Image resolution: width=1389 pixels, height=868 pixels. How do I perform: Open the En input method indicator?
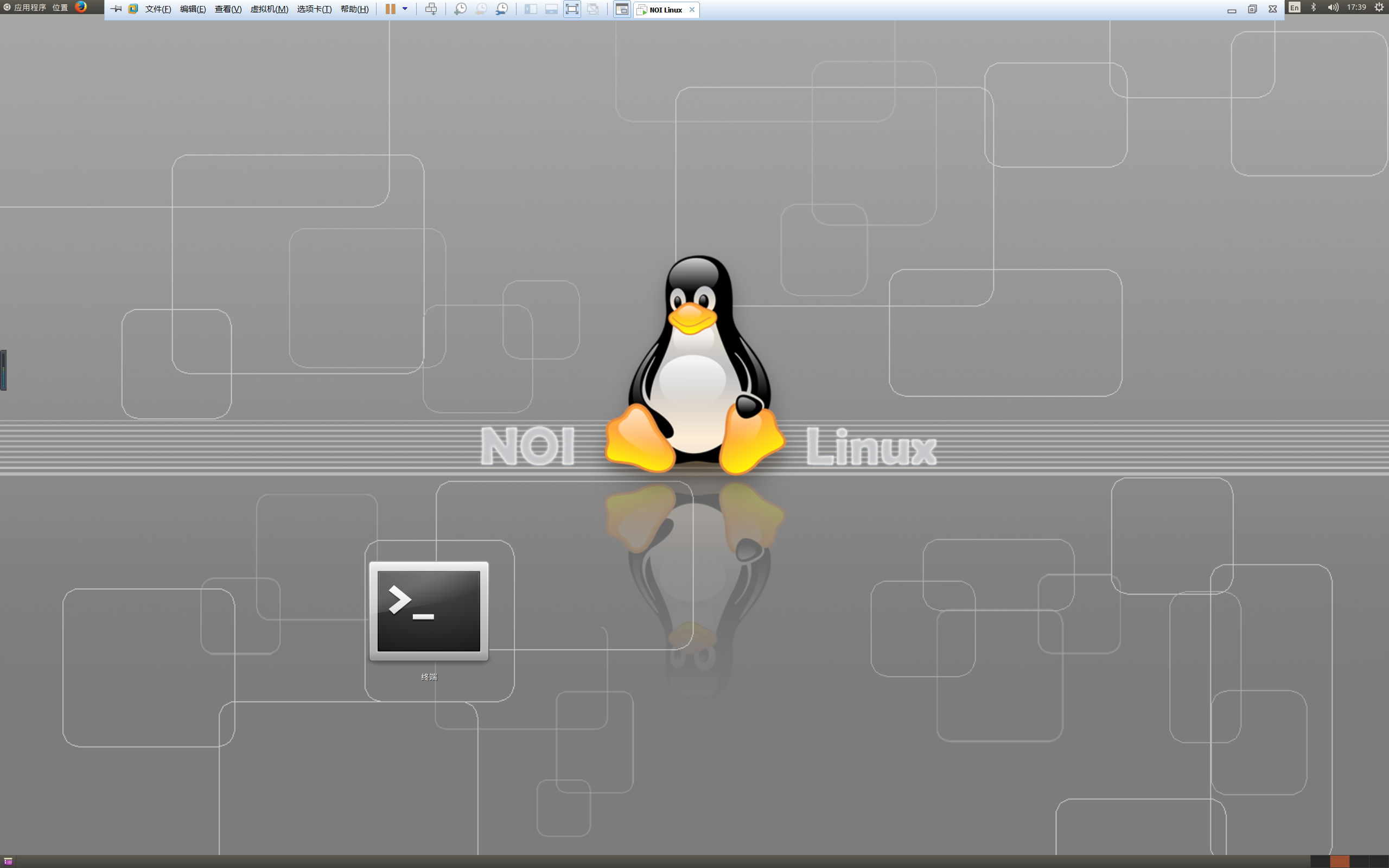point(1294,8)
